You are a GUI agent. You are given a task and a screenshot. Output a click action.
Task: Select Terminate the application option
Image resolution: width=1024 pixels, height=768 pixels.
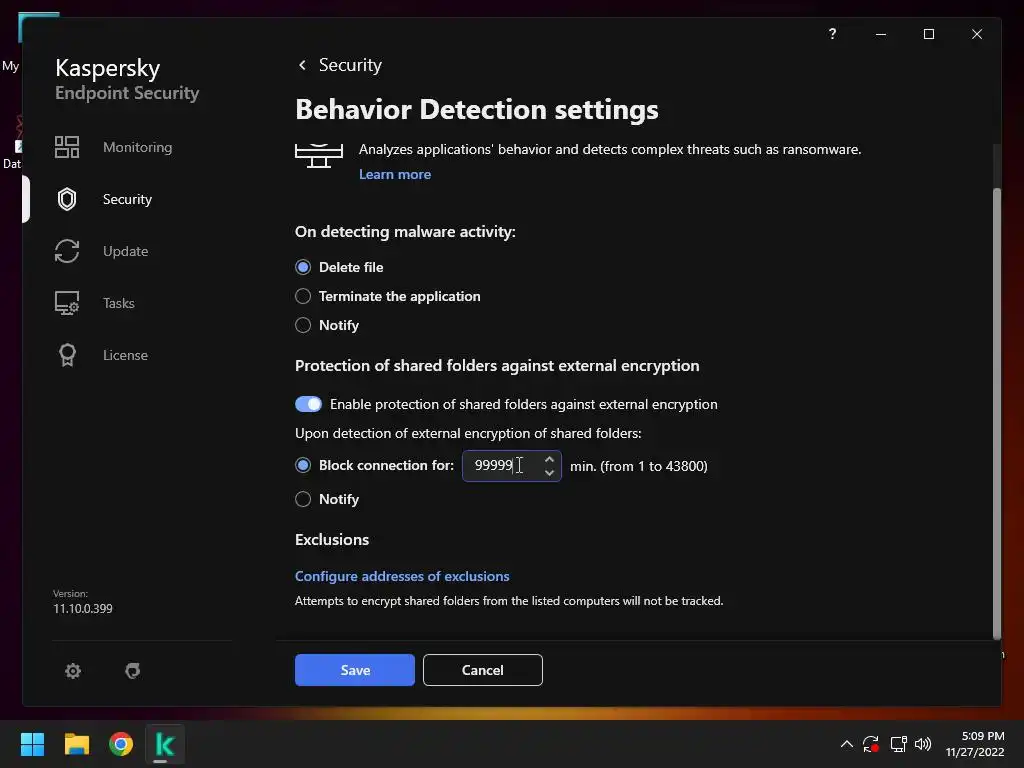[x=303, y=296]
